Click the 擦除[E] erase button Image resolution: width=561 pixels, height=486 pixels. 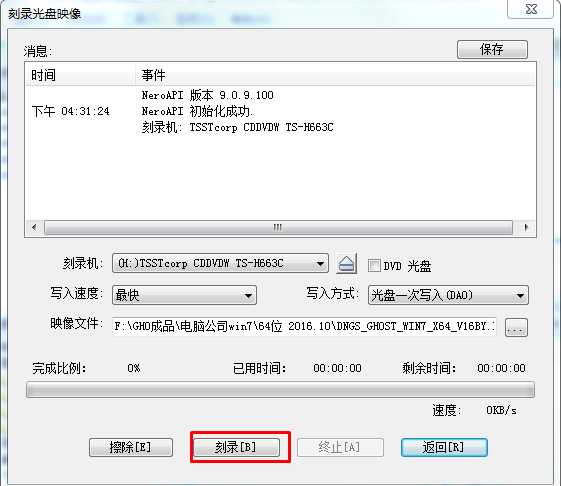click(131, 447)
